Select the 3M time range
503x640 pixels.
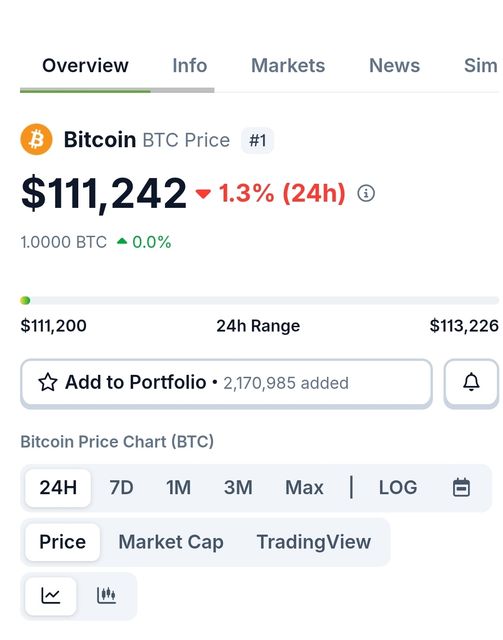click(x=238, y=487)
